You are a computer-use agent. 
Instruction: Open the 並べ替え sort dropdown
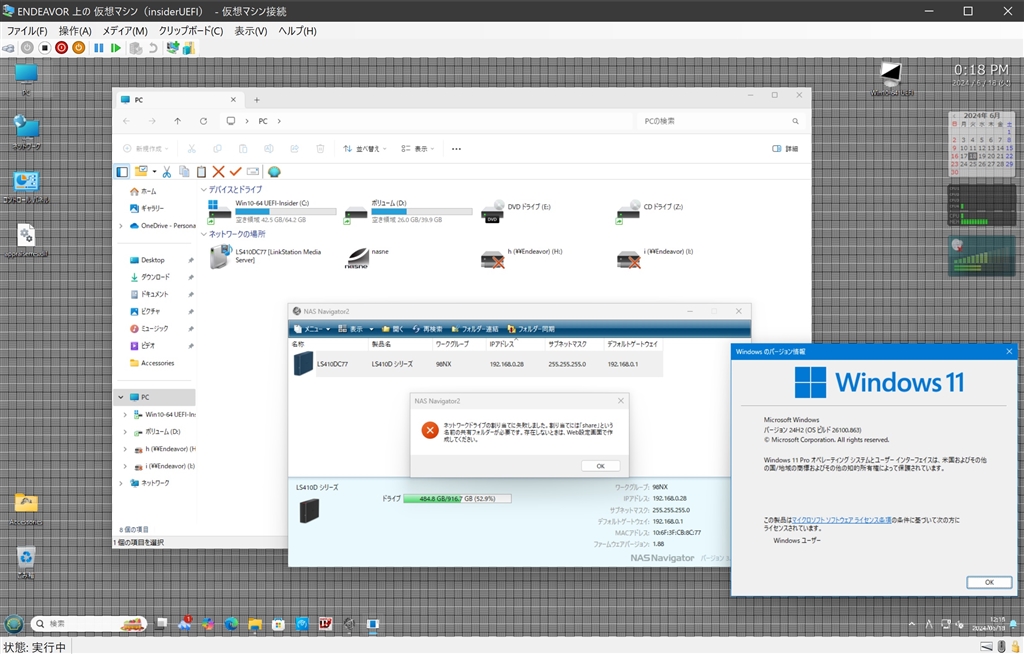pyautogui.click(x=364, y=149)
